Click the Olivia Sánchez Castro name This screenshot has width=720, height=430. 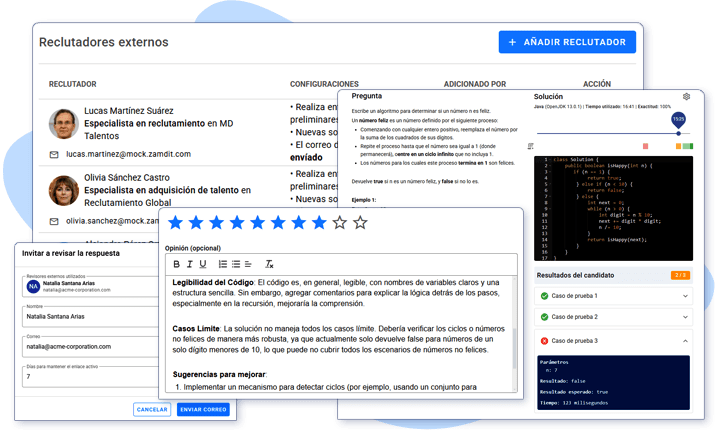pyautogui.click(x=127, y=177)
